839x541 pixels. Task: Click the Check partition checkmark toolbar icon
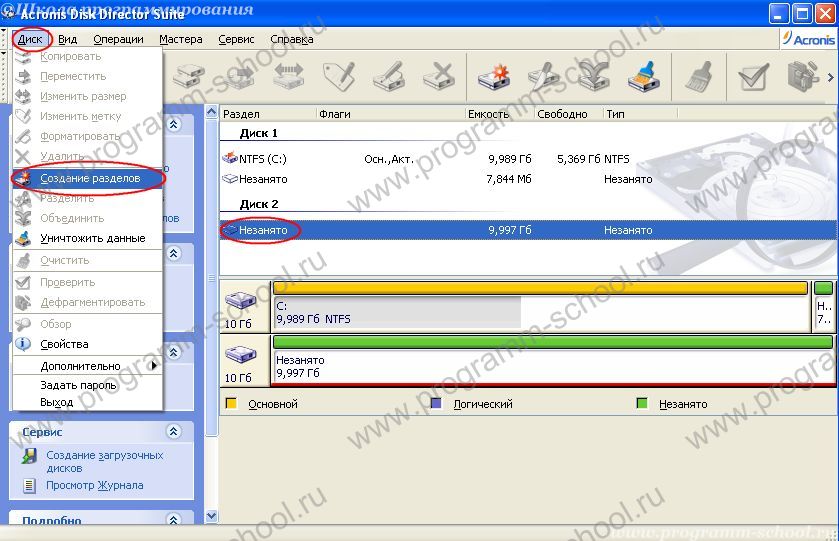coord(752,75)
